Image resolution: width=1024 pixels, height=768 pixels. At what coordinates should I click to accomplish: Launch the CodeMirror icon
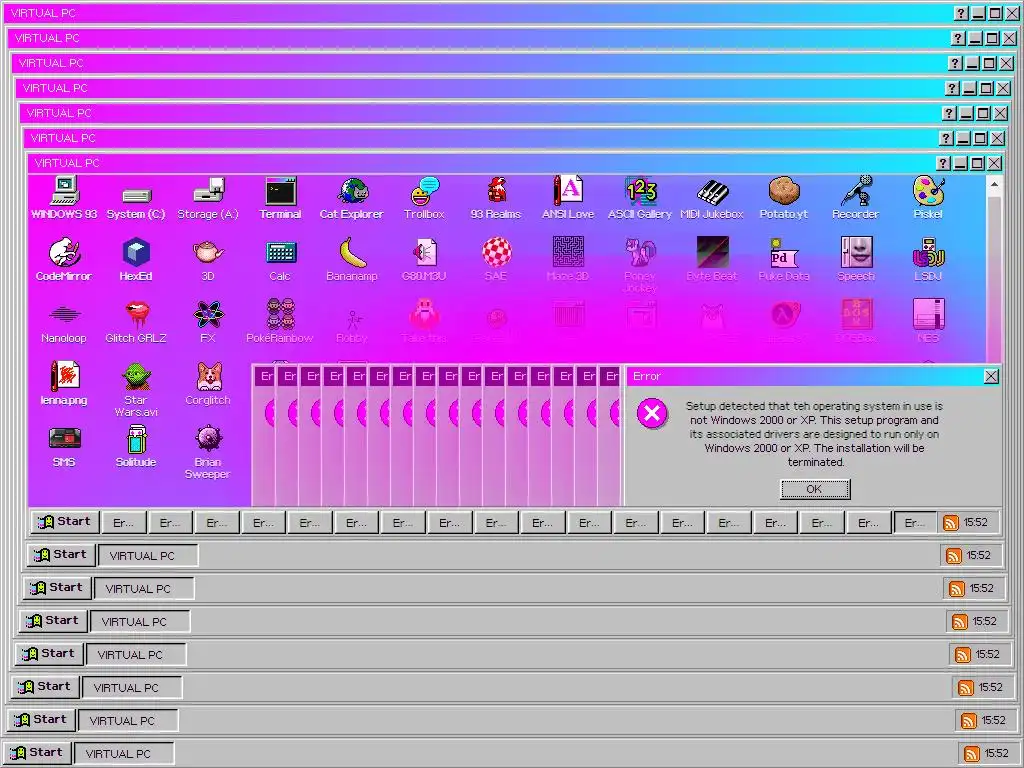(64, 259)
